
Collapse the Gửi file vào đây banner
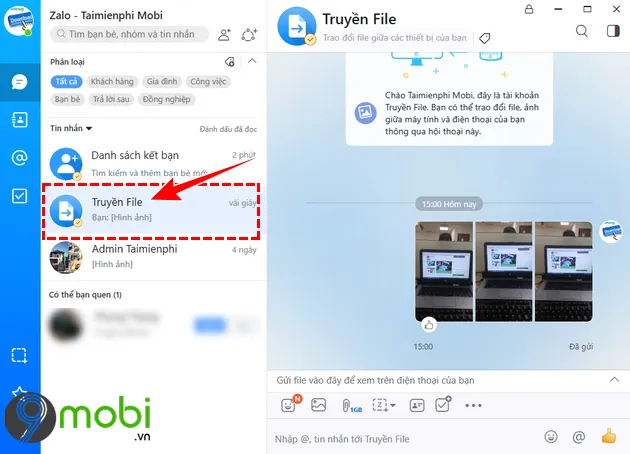click(x=614, y=380)
